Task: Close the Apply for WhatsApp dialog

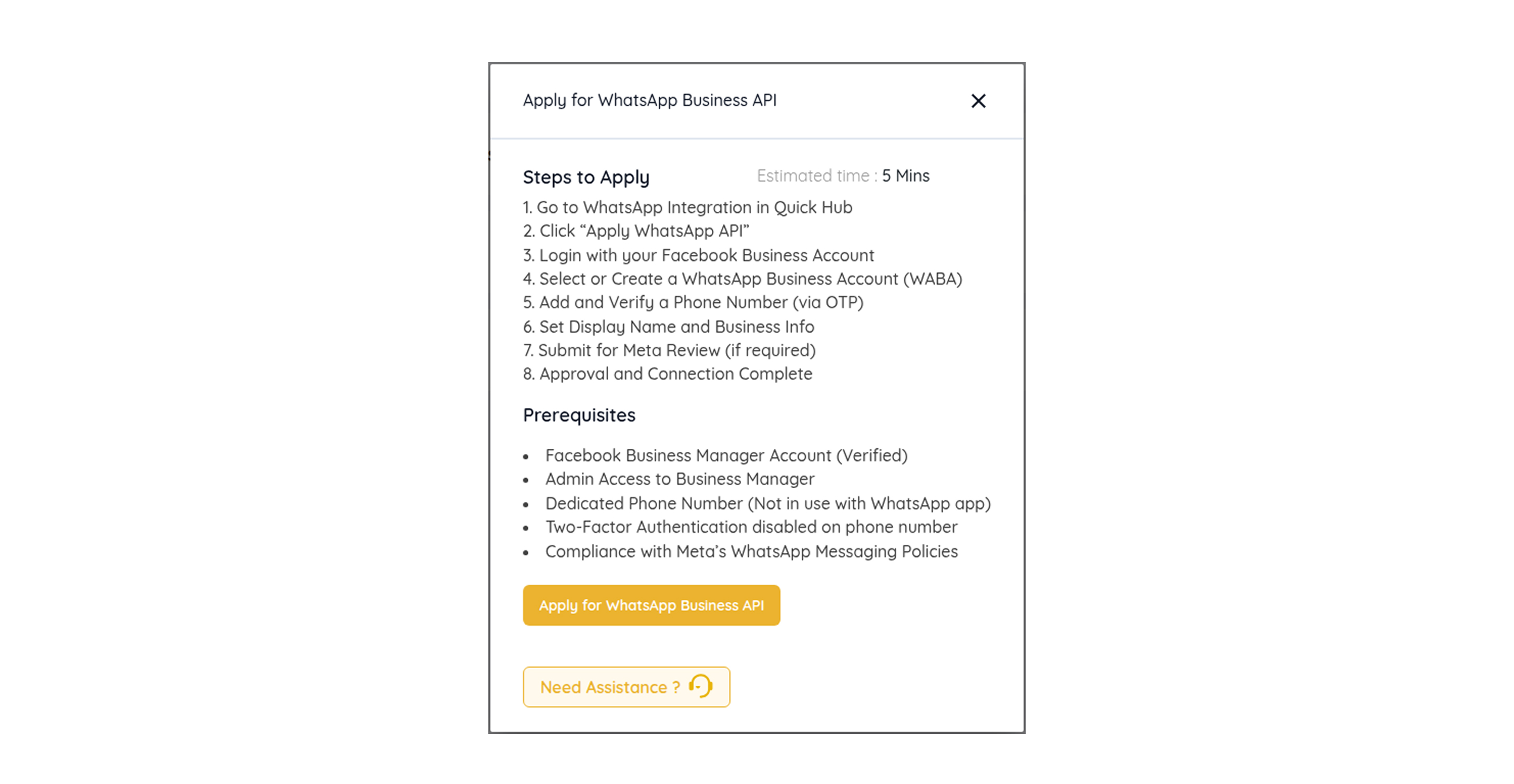Action: tap(978, 101)
